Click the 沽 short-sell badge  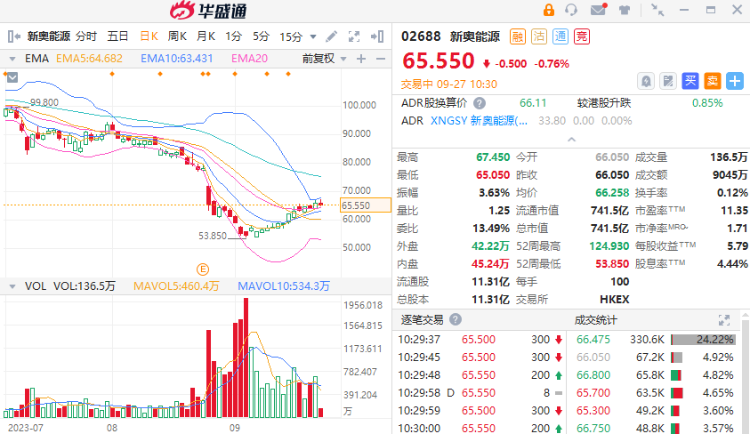[x=539, y=36]
